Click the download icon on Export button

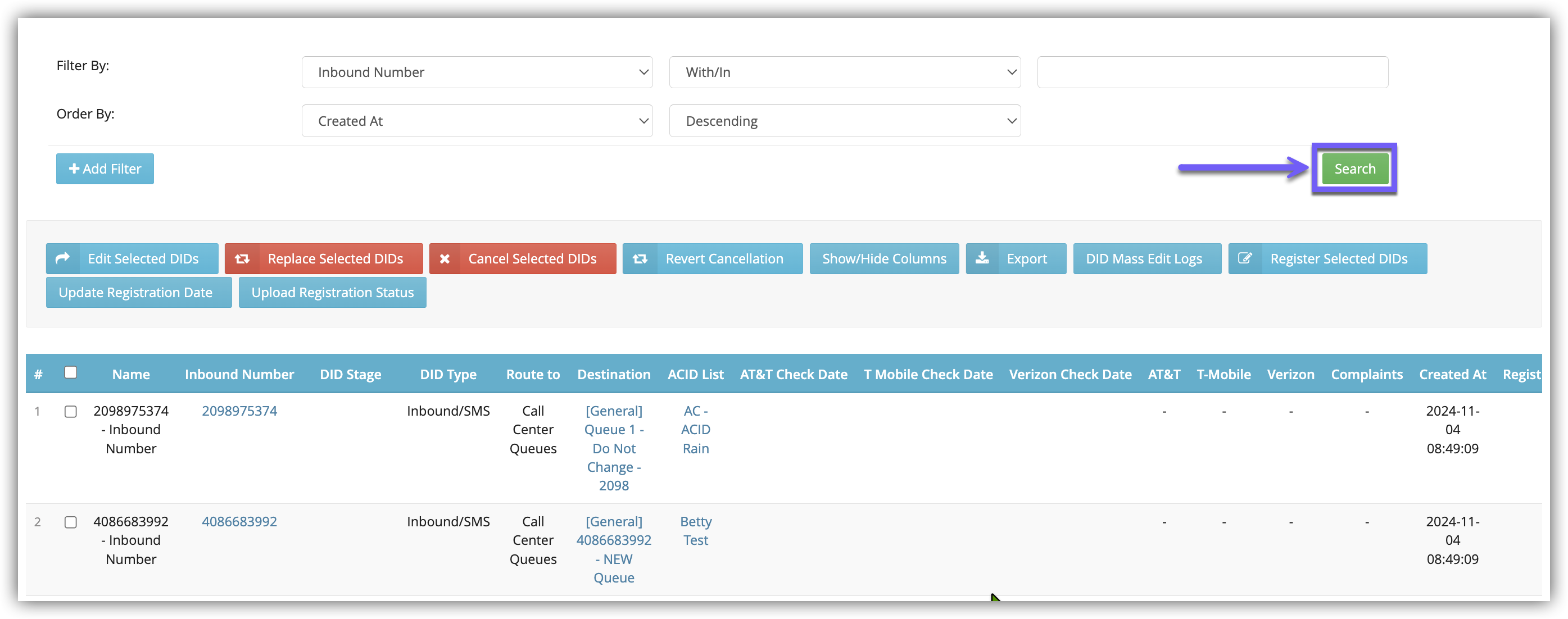982,259
